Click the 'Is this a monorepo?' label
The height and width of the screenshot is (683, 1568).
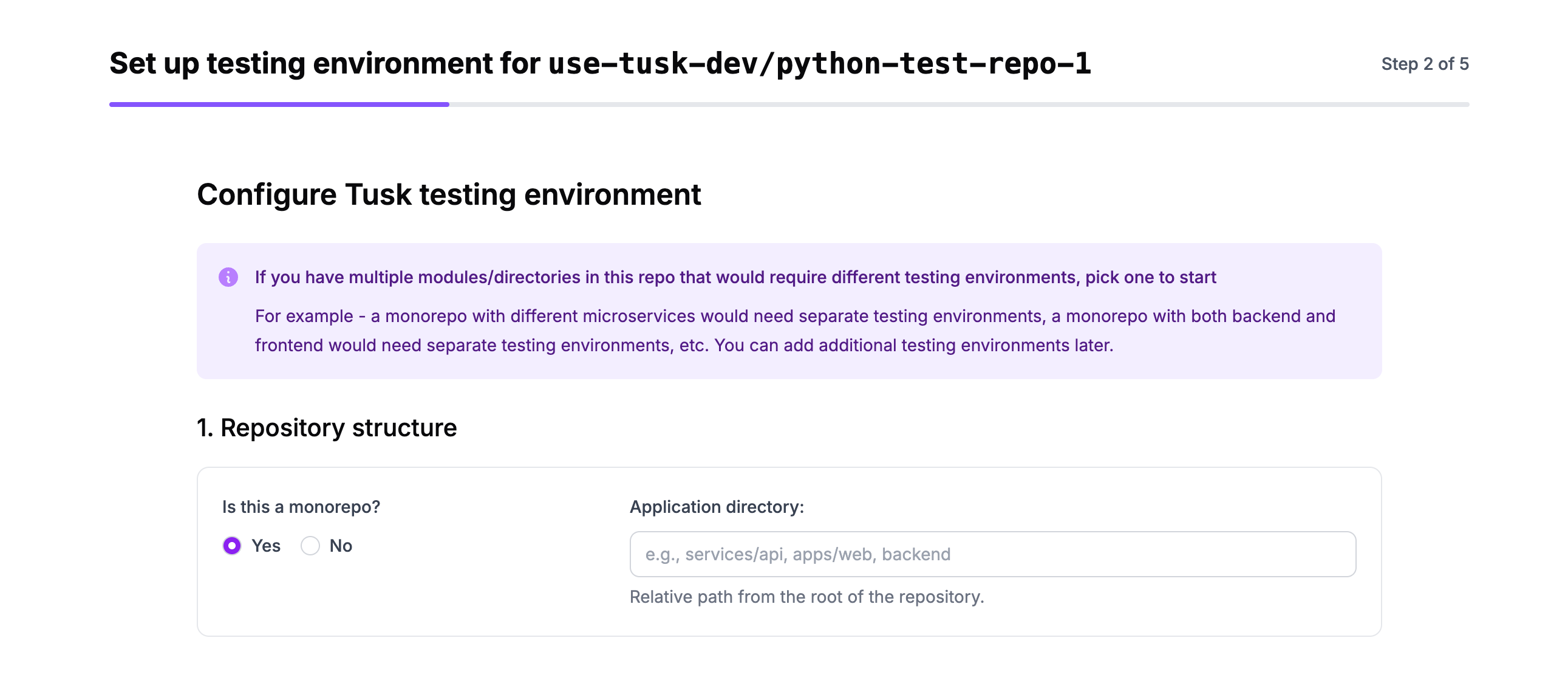click(301, 507)
